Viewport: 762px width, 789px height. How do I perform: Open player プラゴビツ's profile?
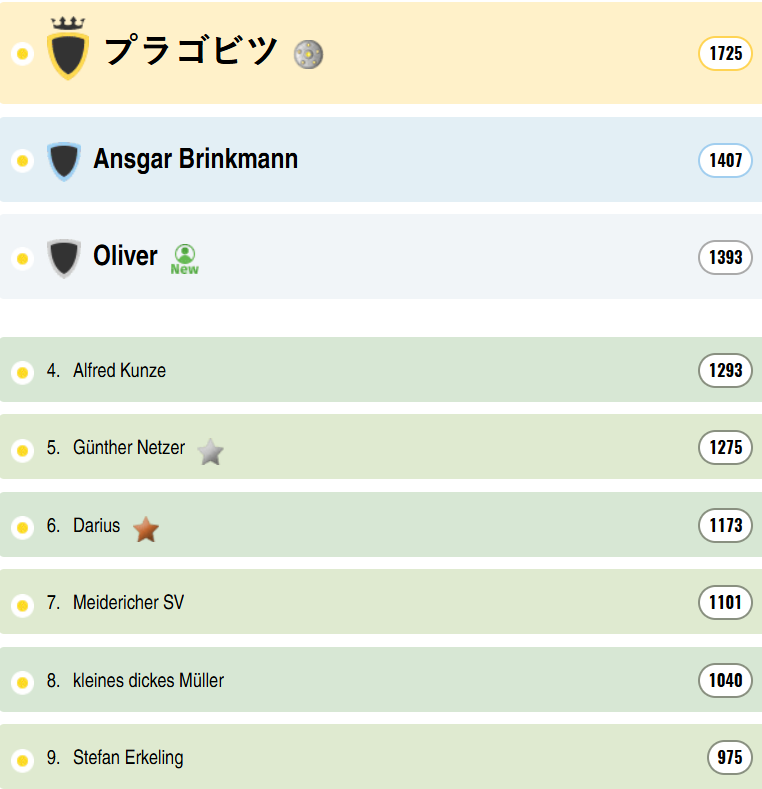[191, 51]
